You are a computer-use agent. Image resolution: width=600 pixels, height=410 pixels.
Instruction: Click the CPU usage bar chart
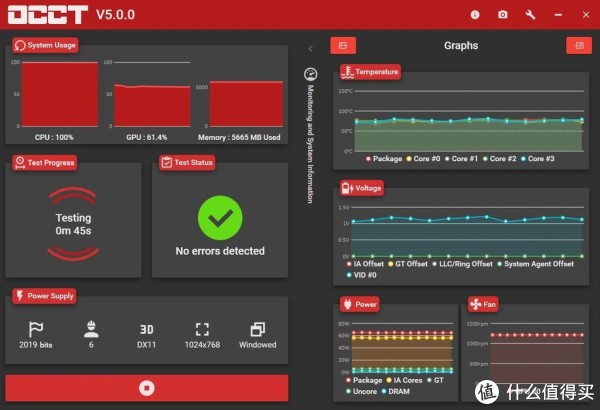pyautogui.click(x=60, y=94)
